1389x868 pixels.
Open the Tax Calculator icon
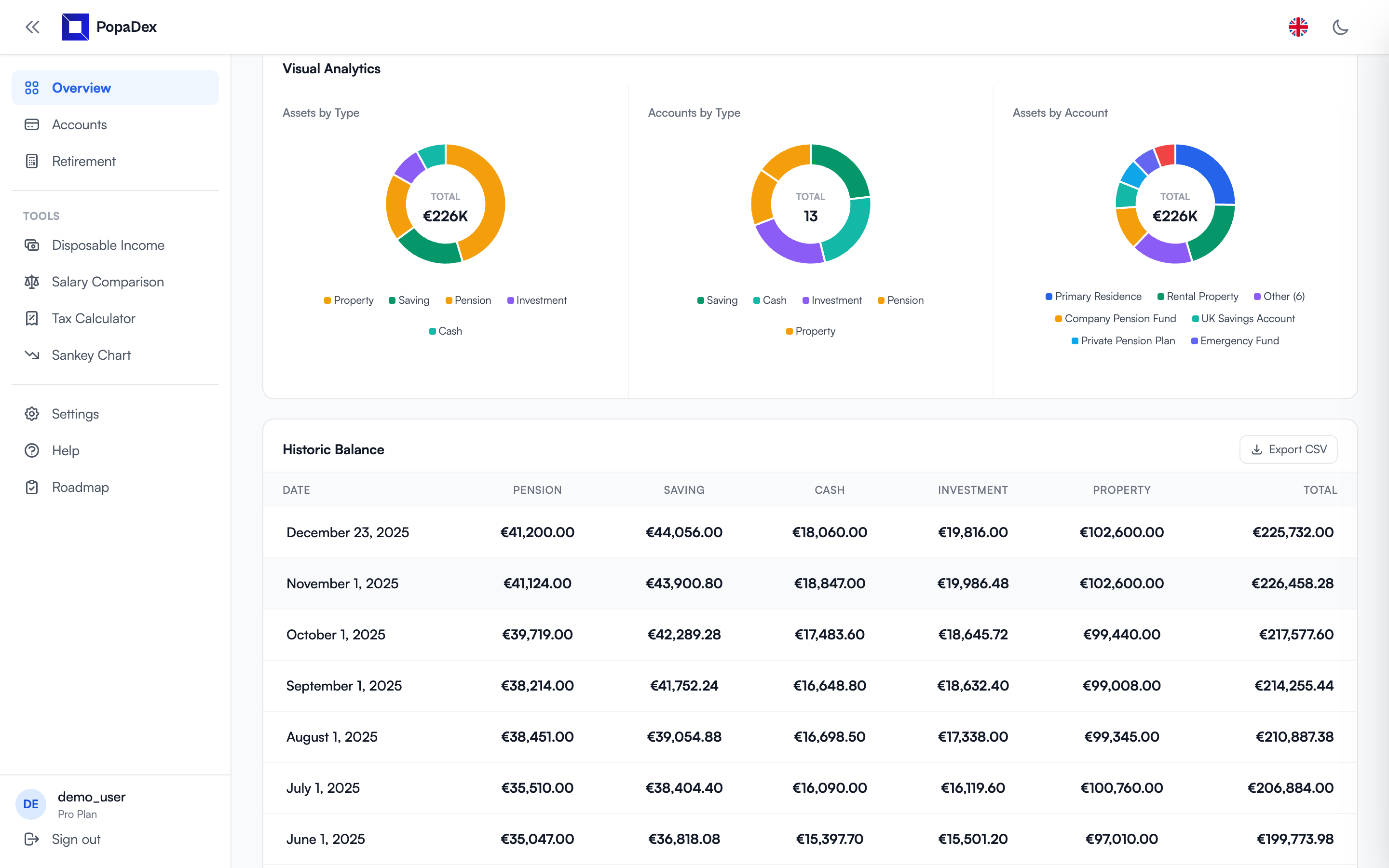coord(32,318)
